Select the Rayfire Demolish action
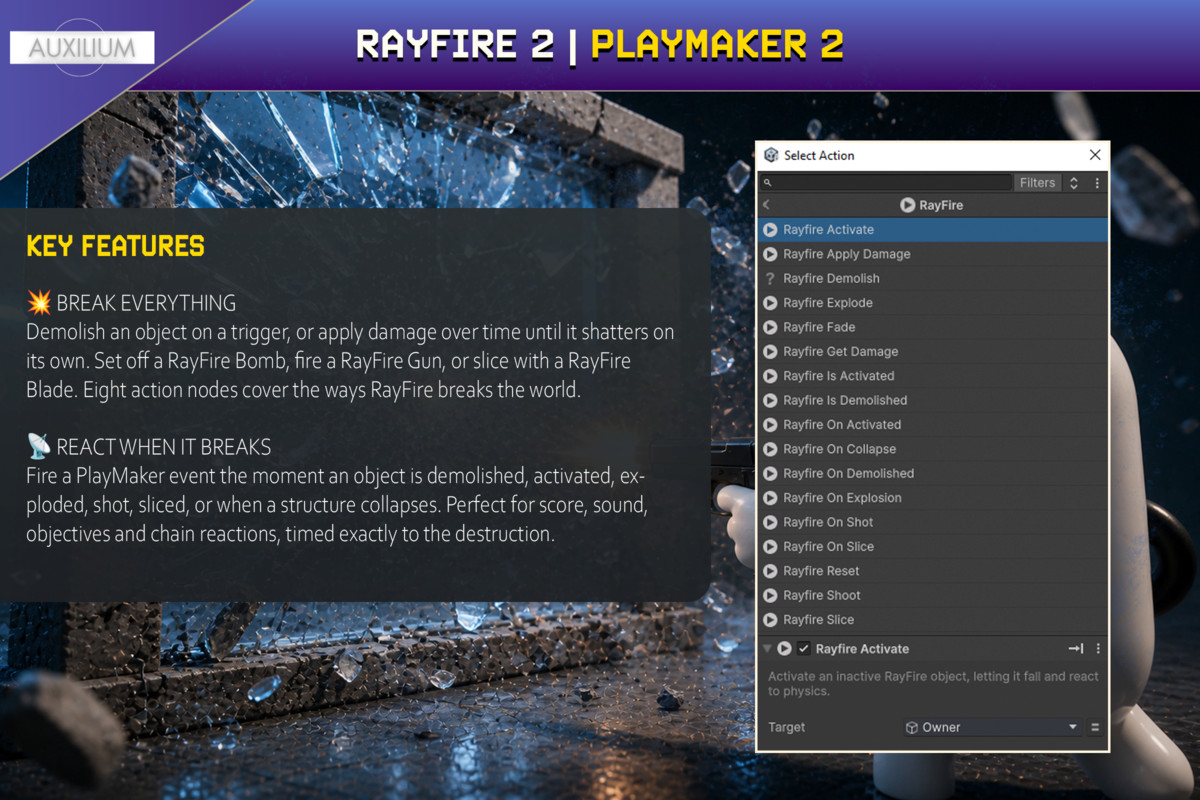Viewport: 1200px width, 800px height. tap(933, 279)
